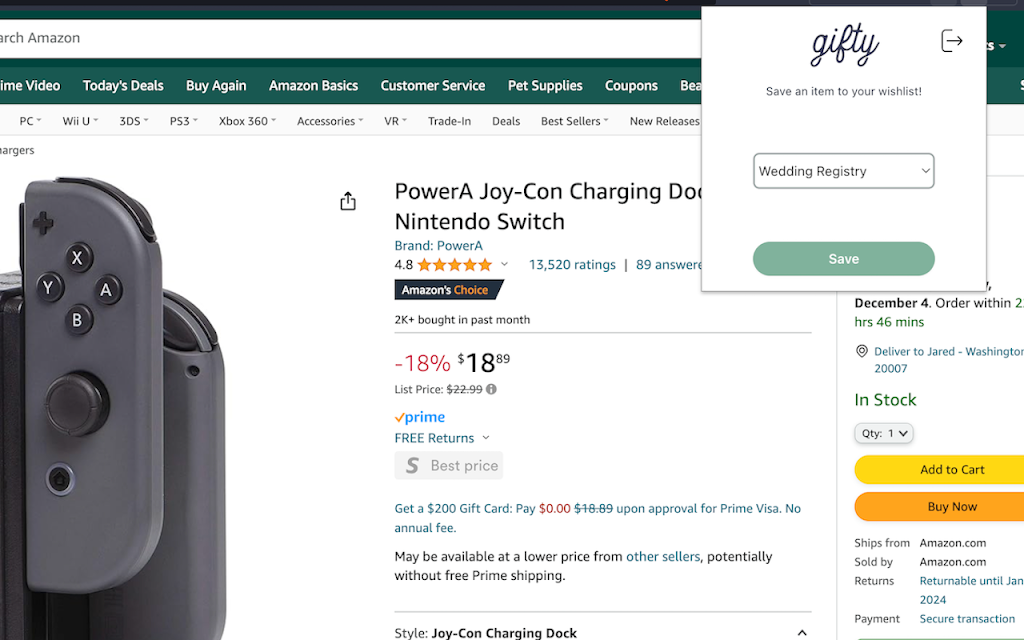The height and width of the screenshot is (640, 1024).
Task: Click the Amazon's Choice badge
Action: pos(449,290)
